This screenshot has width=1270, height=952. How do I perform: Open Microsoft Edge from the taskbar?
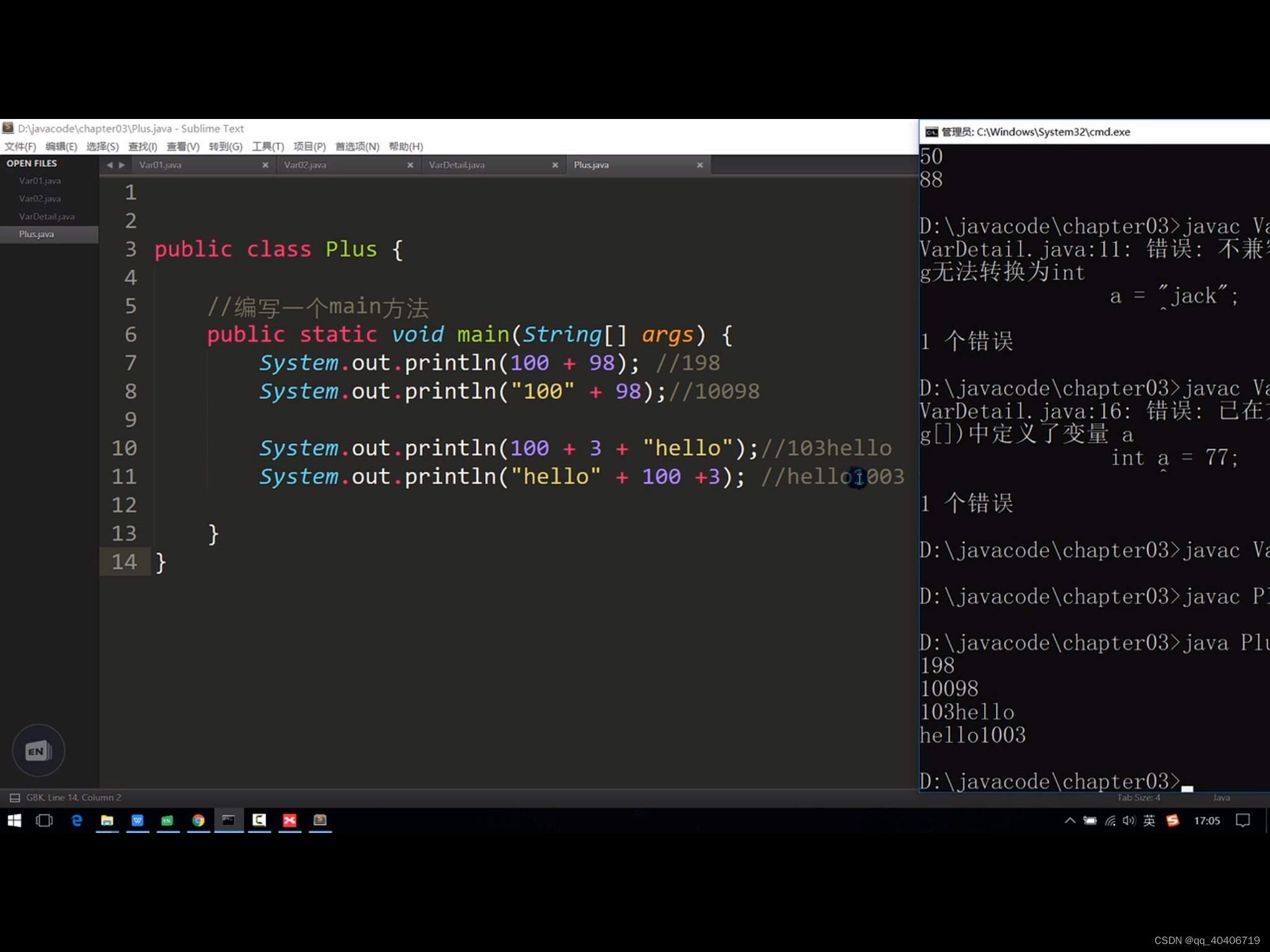(77, 821)
